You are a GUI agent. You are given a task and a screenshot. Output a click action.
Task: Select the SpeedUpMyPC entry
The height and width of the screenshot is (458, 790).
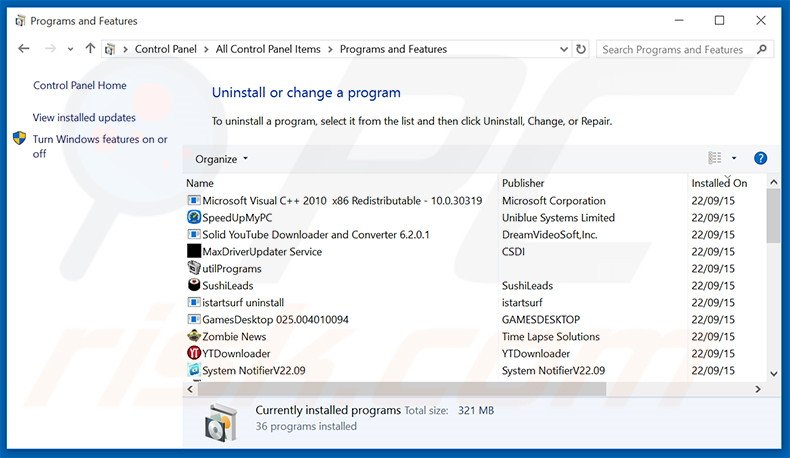237,218
